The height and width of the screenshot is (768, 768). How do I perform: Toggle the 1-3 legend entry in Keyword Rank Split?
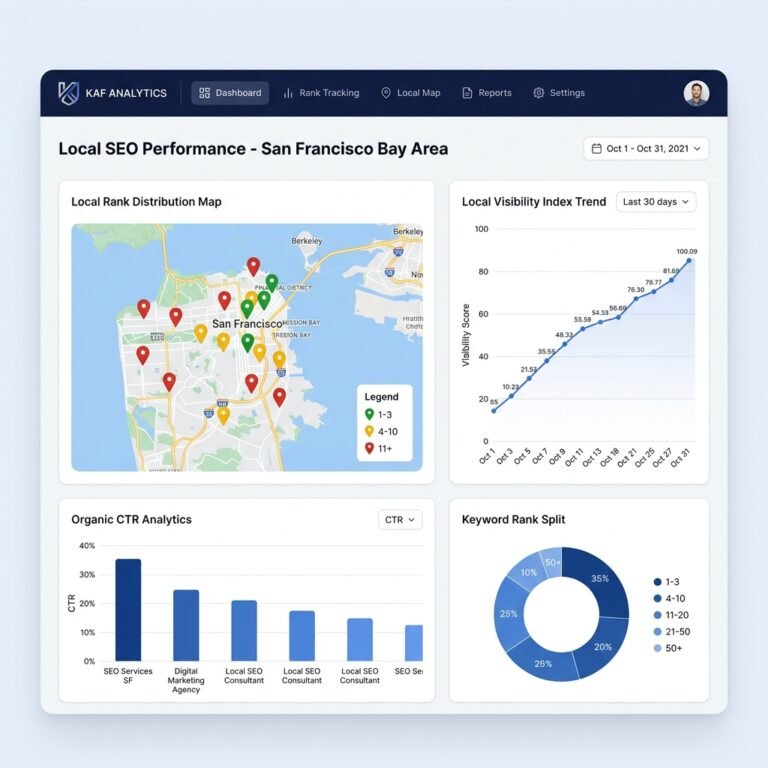(667, 582)
